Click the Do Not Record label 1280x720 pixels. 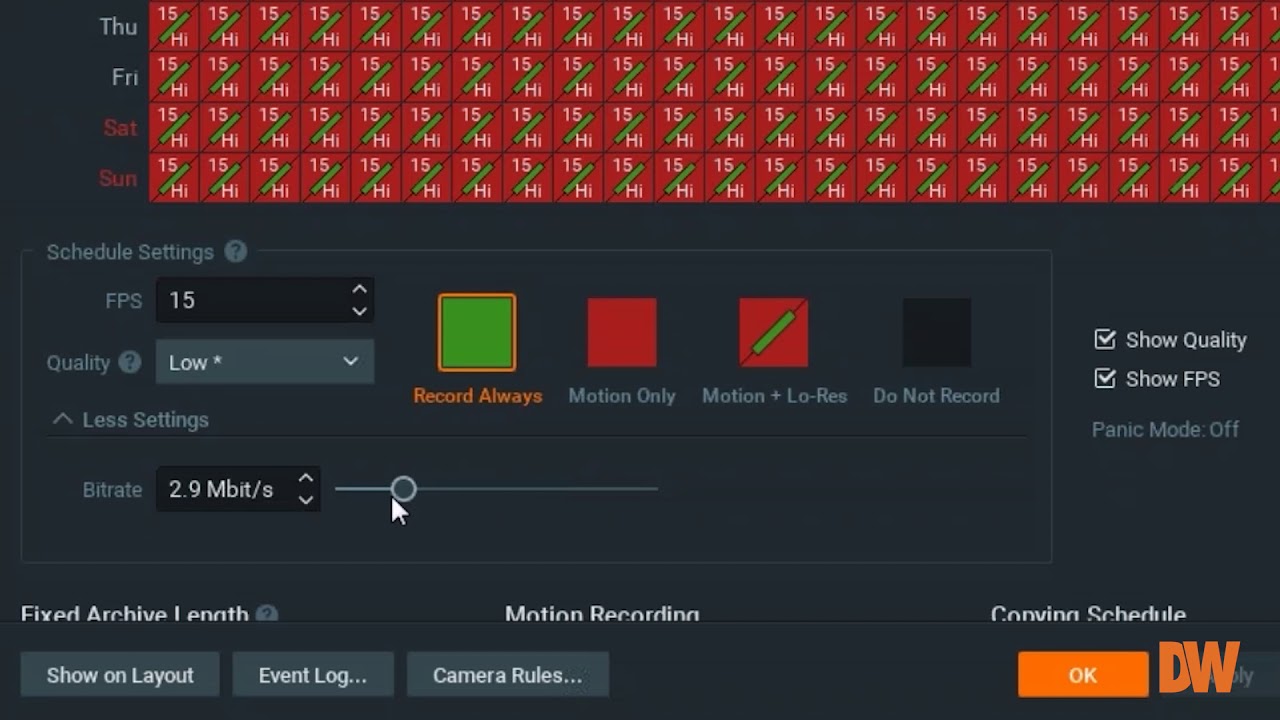coord(936,396)
